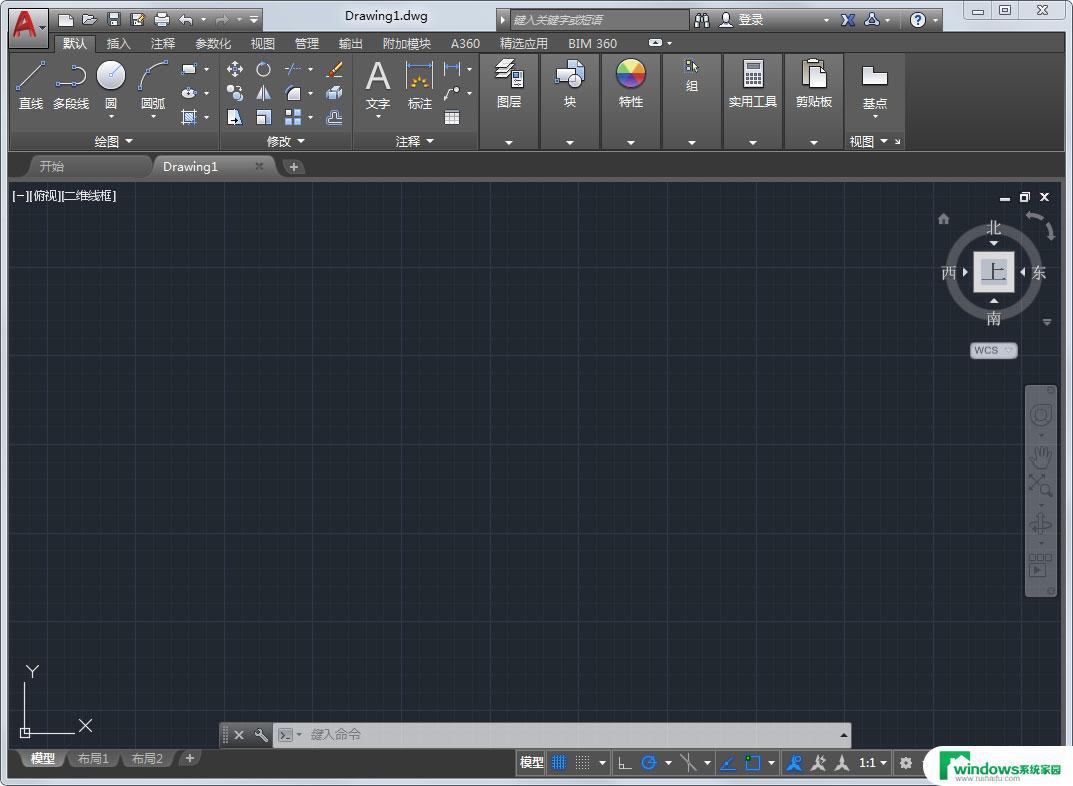Toggle annotation visibility icon in status bar
Screen dimensions: 1073x786
click(794, 762)
